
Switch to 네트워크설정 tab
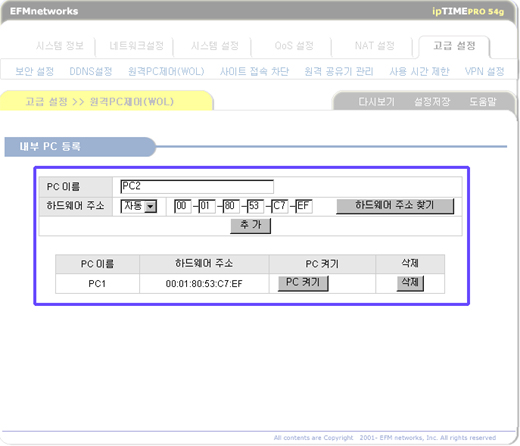136,46
